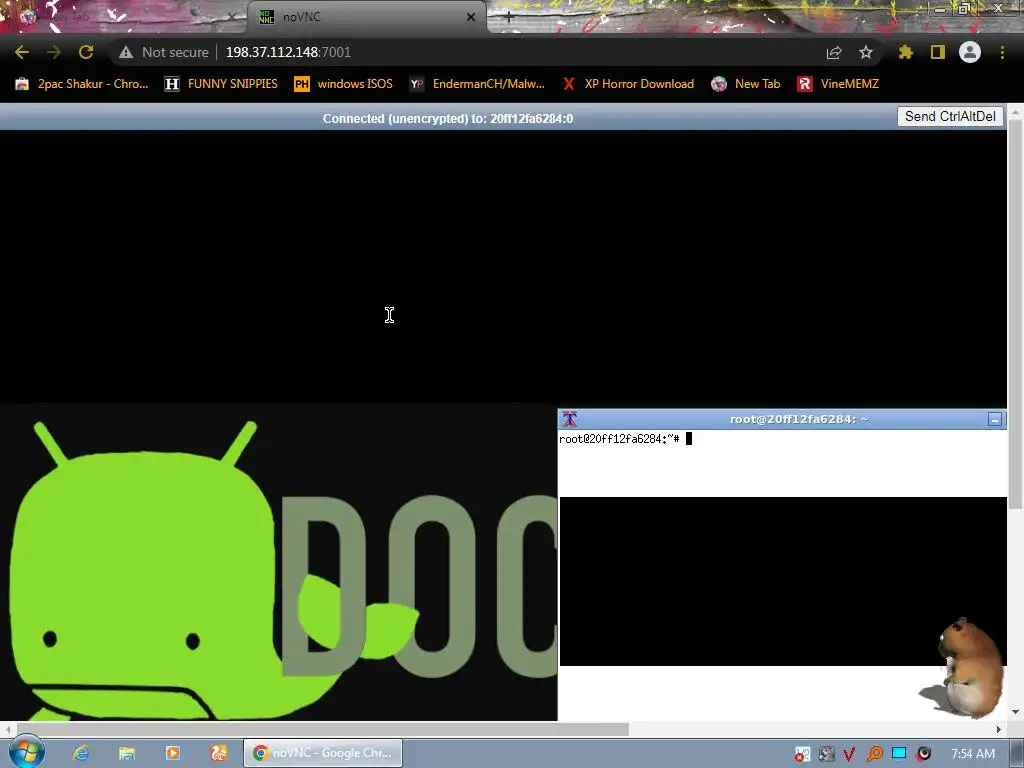Click the forward navigation arrow
Image resolution: width=1024 pixels, height=768 pixels.
54,52
